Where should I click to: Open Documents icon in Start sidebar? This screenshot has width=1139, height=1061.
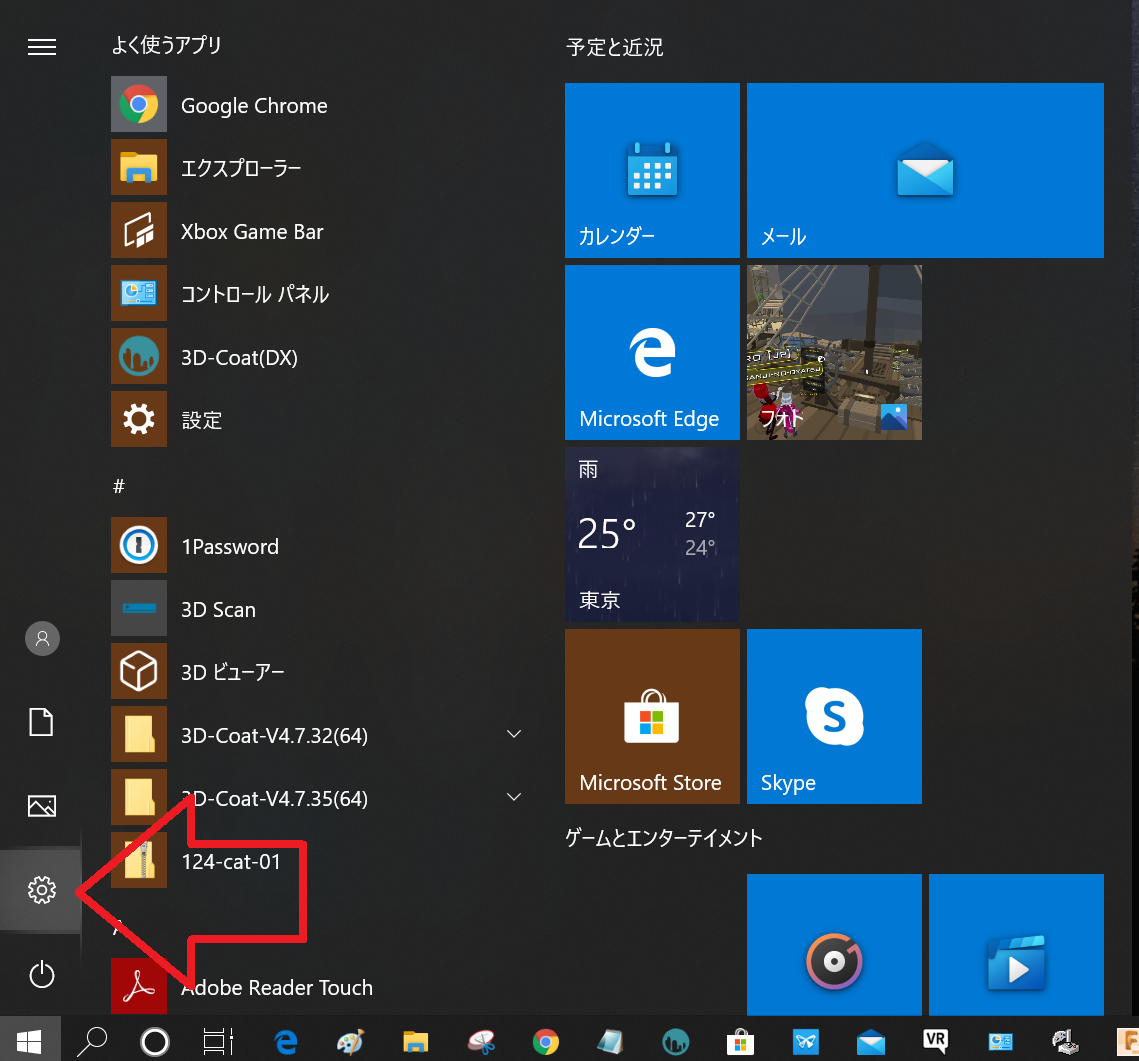[41, 722]
